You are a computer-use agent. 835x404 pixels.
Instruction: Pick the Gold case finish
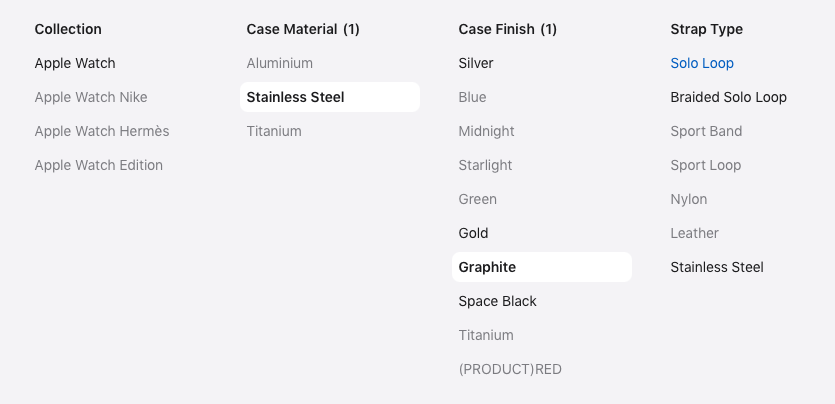[474, 233]
